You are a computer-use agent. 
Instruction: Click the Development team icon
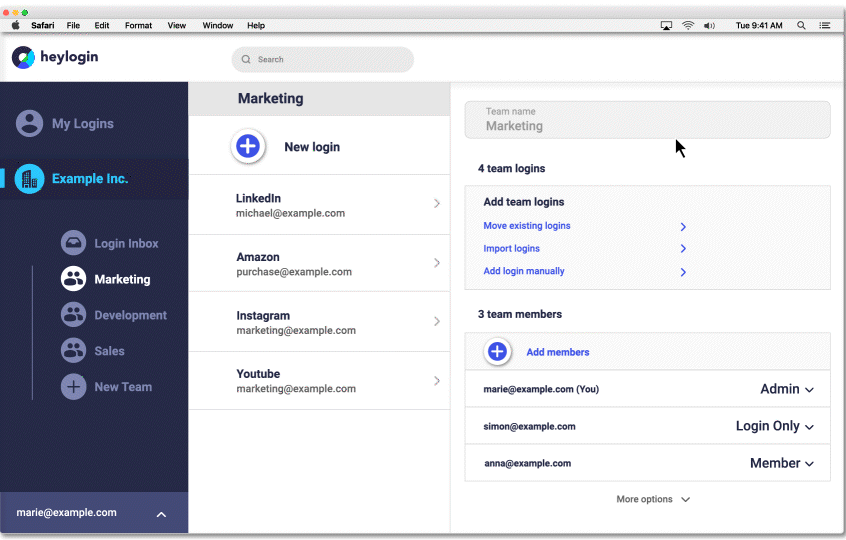point(73,315)
